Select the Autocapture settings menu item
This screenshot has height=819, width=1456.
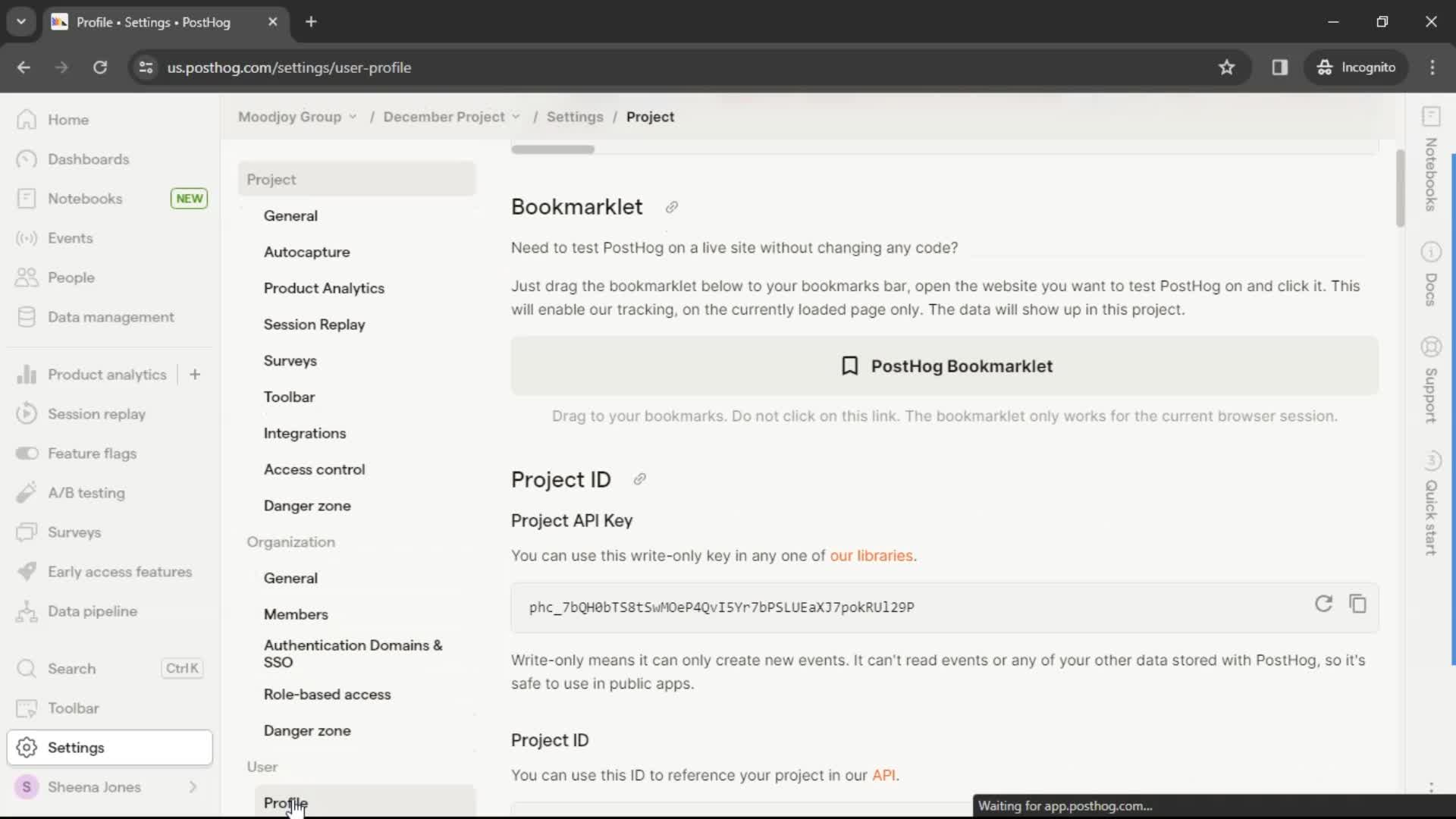pos(307,252)
